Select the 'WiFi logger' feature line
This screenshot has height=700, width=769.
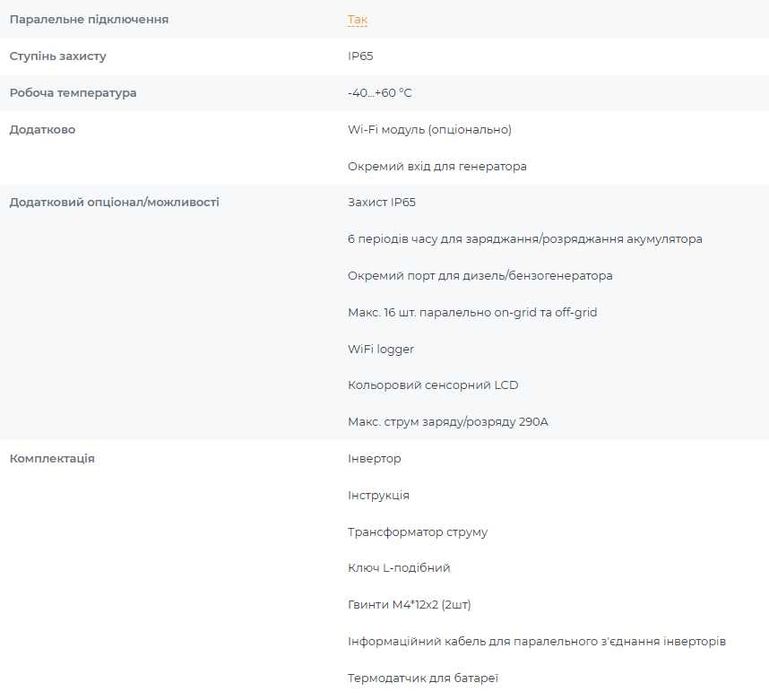click(x=381, y=349)
